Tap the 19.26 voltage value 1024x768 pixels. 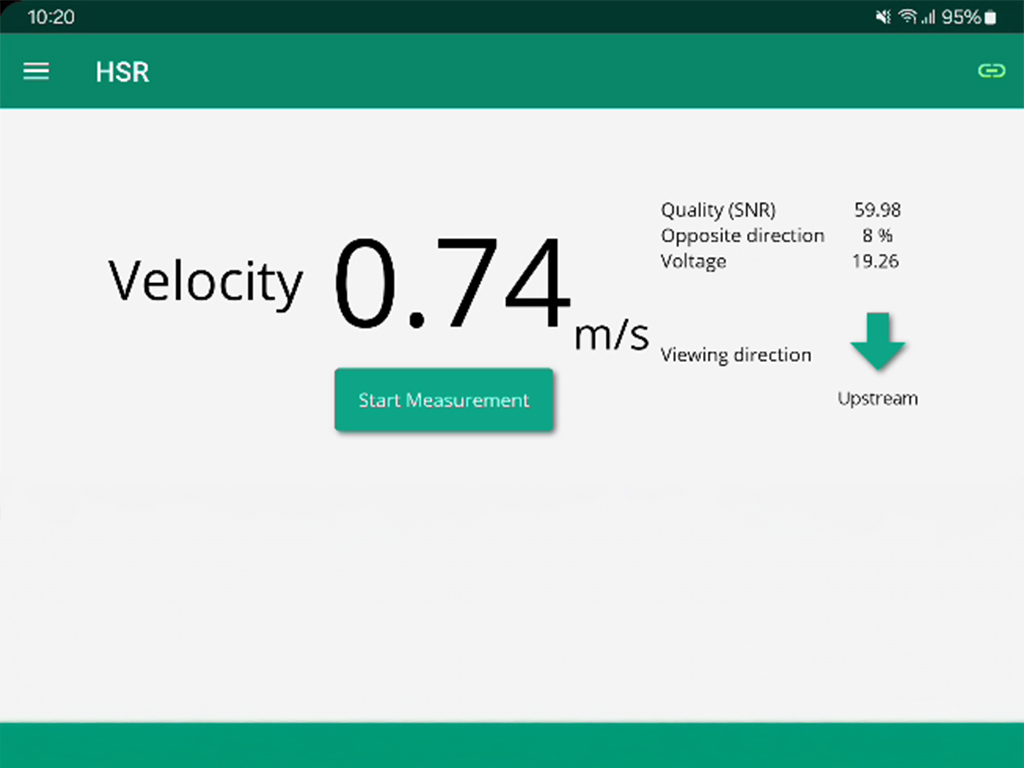coord(877,262)
